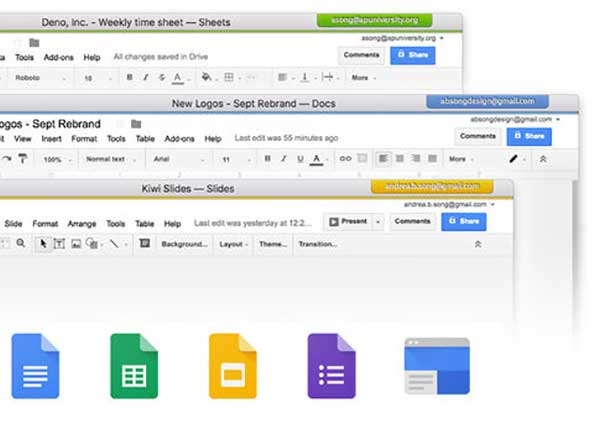Expand the More dropdown in the Sheets toolbar
Viewport: 600px width, 438px height.
click(x=364, y=78)
